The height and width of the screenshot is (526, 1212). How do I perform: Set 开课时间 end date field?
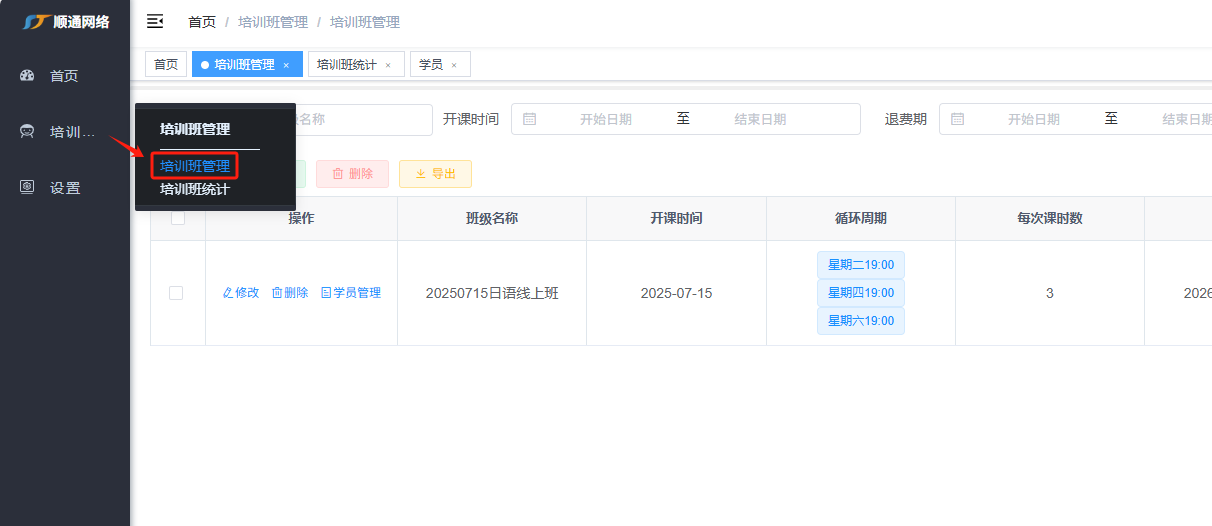pyautogui.click(x=760, y=119)
